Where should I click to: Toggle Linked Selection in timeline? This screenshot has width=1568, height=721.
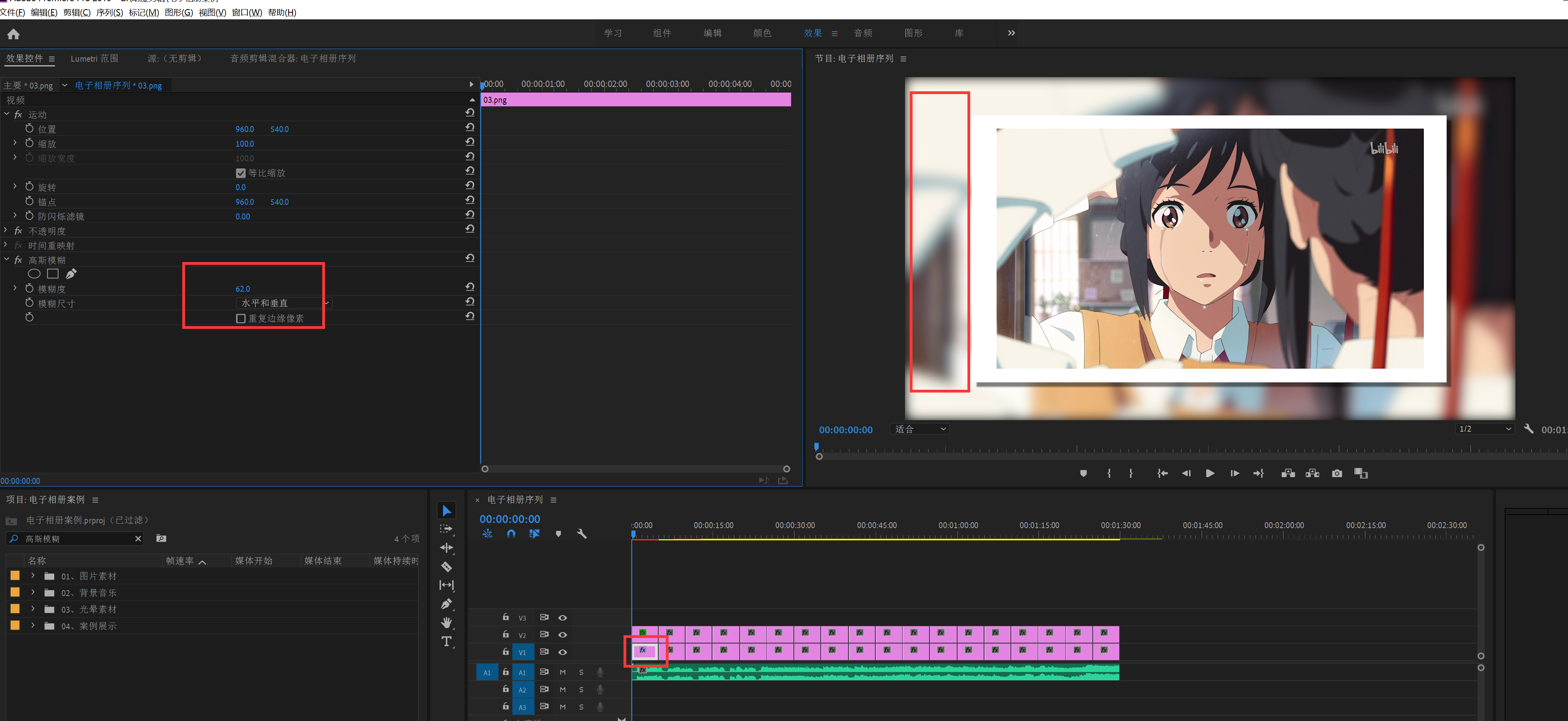coord(535,534)
